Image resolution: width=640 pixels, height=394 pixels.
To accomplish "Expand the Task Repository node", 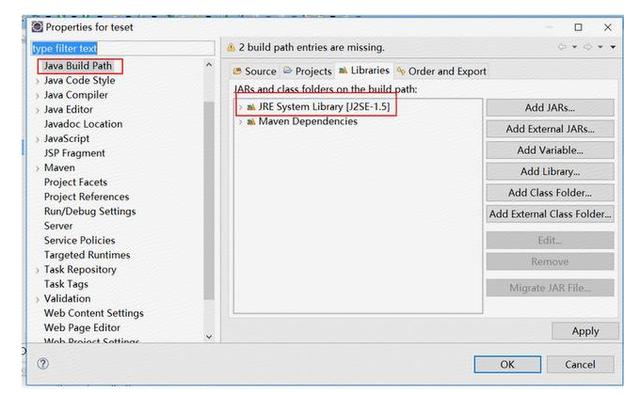I will [38, 270].
